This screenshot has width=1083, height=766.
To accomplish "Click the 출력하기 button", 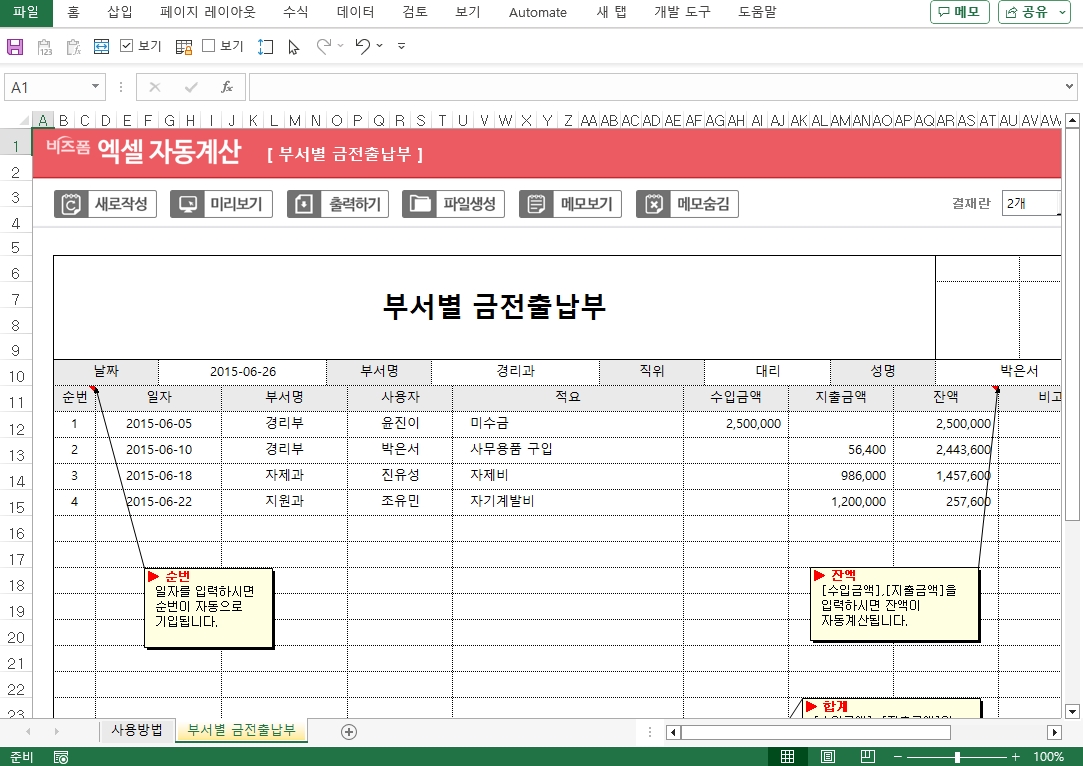I will tap(339, 204).
